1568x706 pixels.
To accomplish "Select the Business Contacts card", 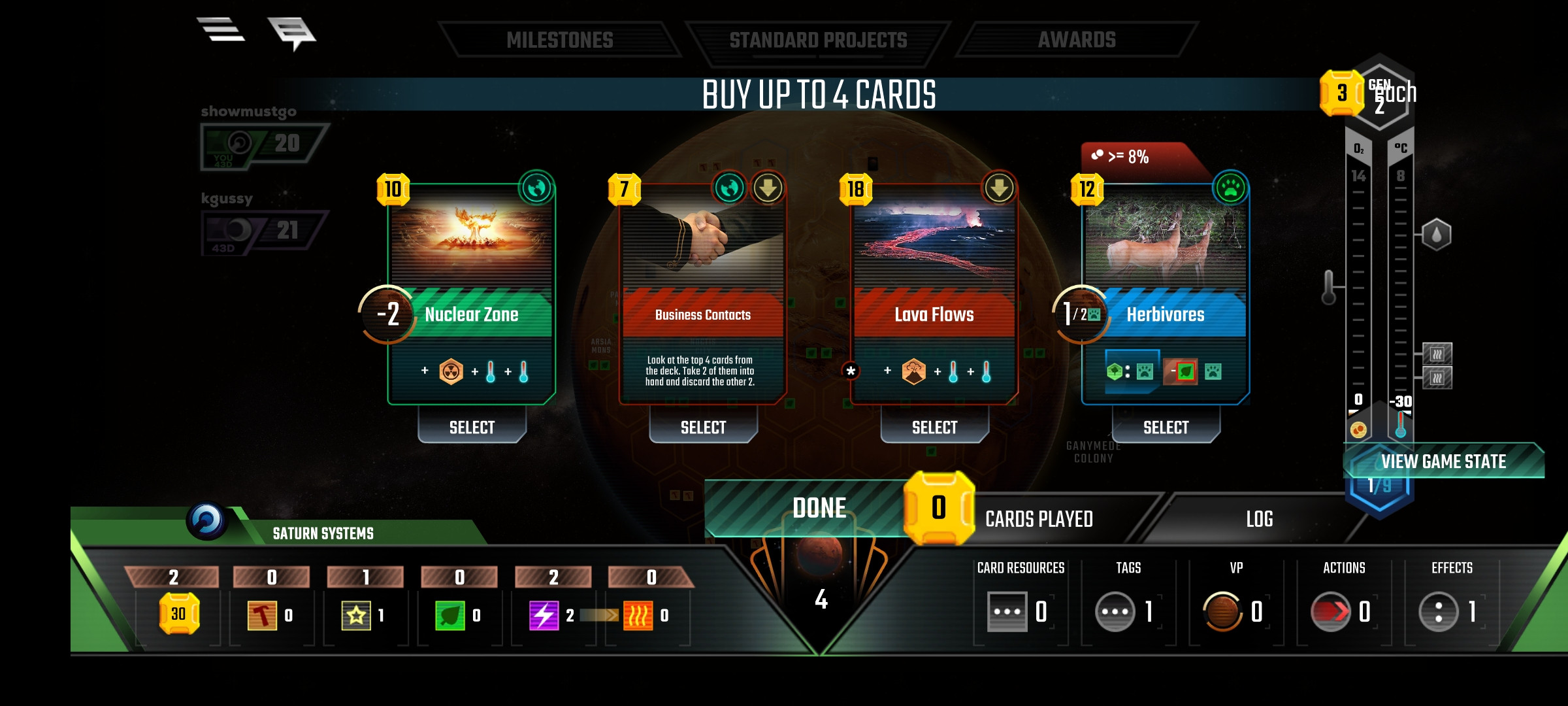I will pos(703,427).
